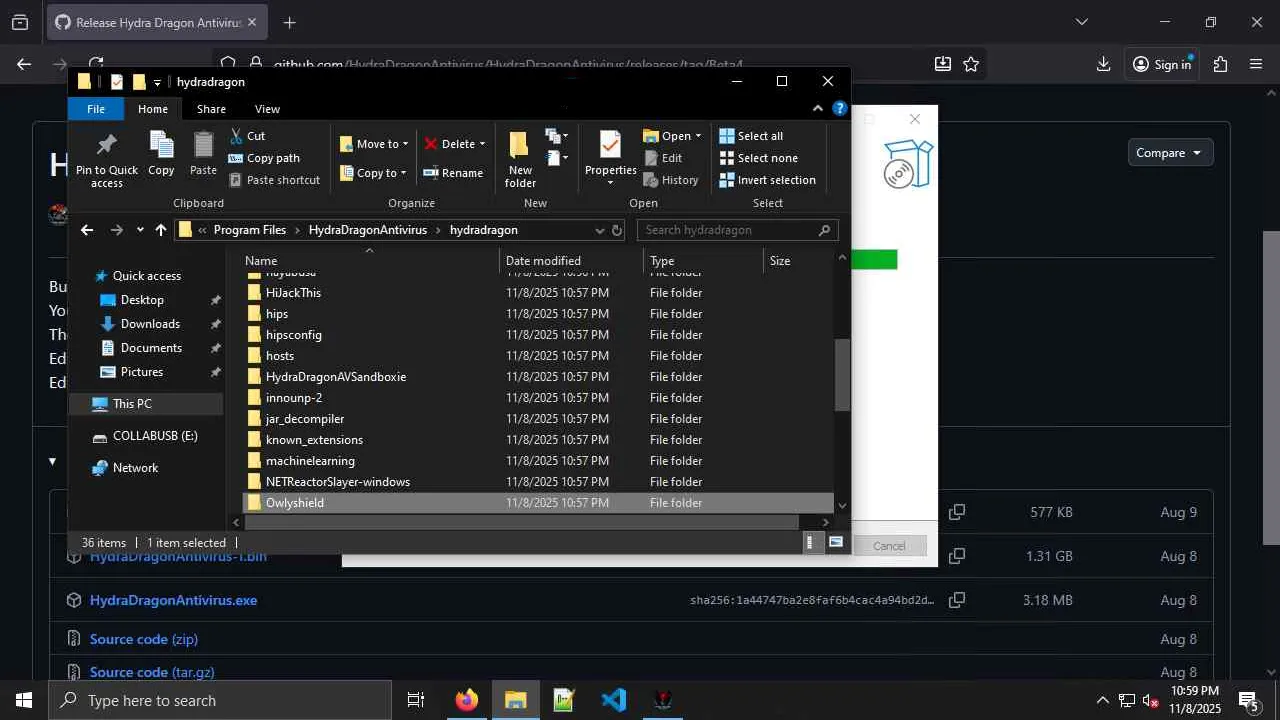Switch to Large icons view button
Screen dimensions: 1280x720
coord(836,543)
